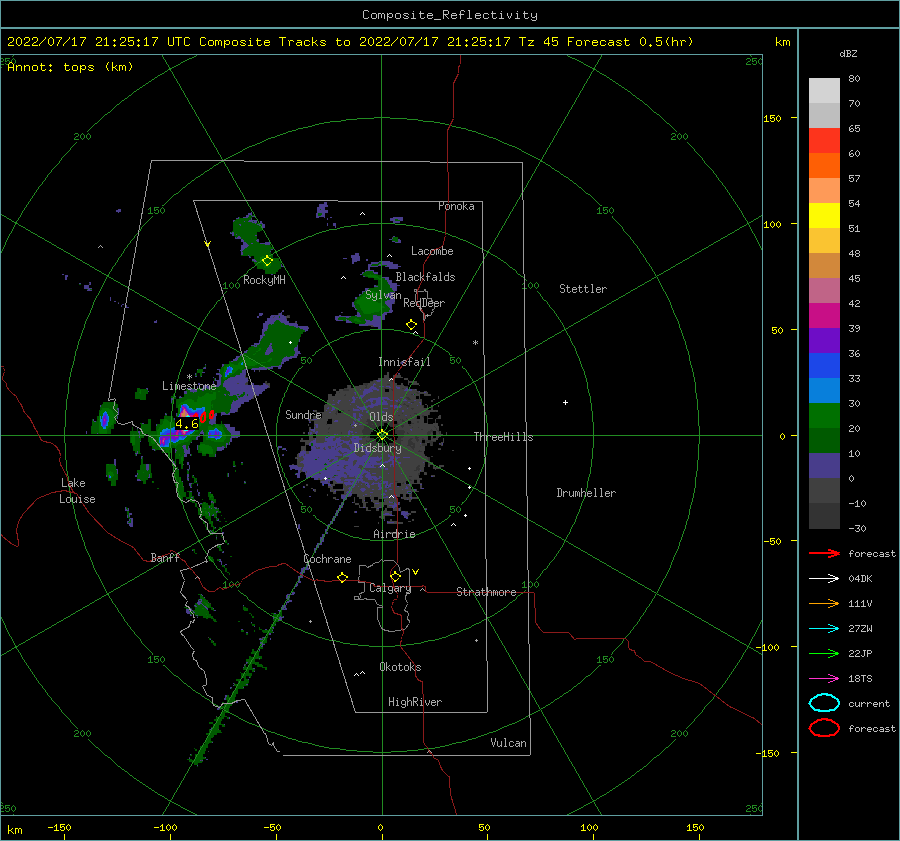Viewport: 900px width, 841px height.
Task: Choose the slate purple 0-10 dBZ swatch
Action: [x=824, y=466]
